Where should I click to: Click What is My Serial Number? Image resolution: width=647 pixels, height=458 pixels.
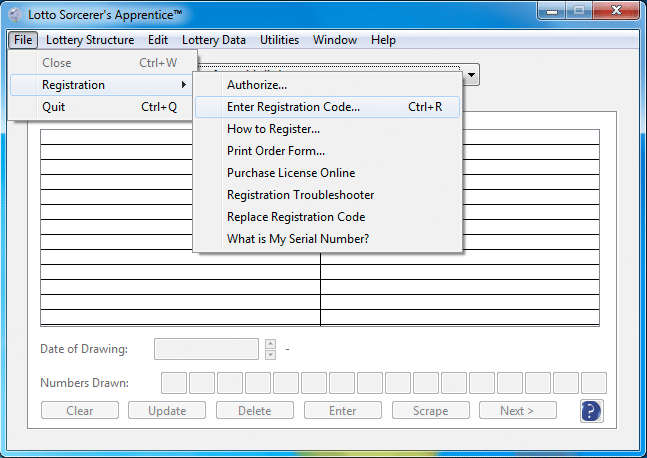pos(298,239)
